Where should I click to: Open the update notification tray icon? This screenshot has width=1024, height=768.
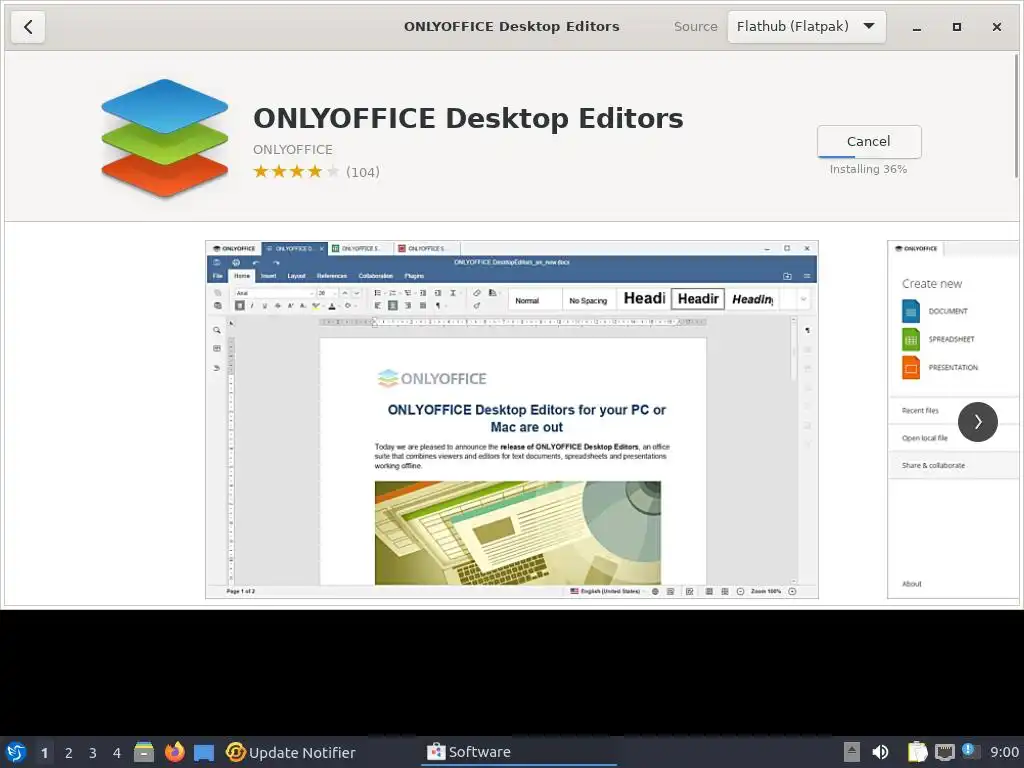coord(970,751)
